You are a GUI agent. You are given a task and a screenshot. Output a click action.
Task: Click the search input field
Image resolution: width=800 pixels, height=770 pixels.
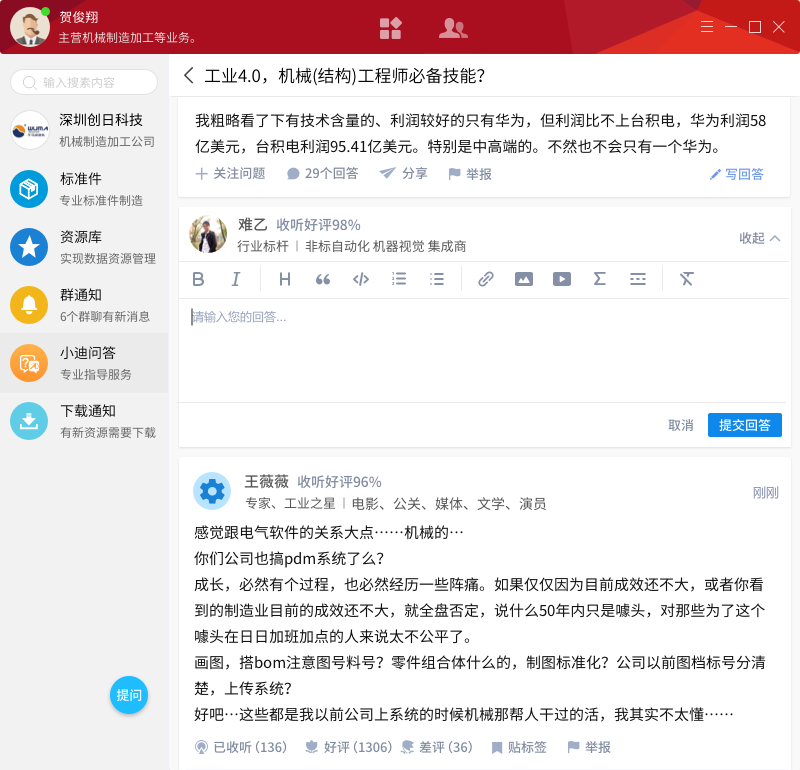coord(84,82)
